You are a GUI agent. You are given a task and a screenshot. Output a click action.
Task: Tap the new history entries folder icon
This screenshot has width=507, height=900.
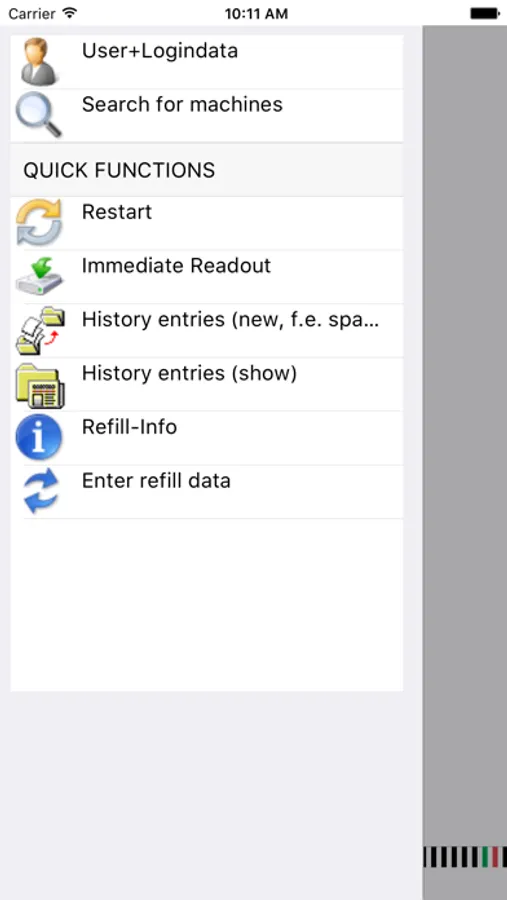tap(39, 330)
